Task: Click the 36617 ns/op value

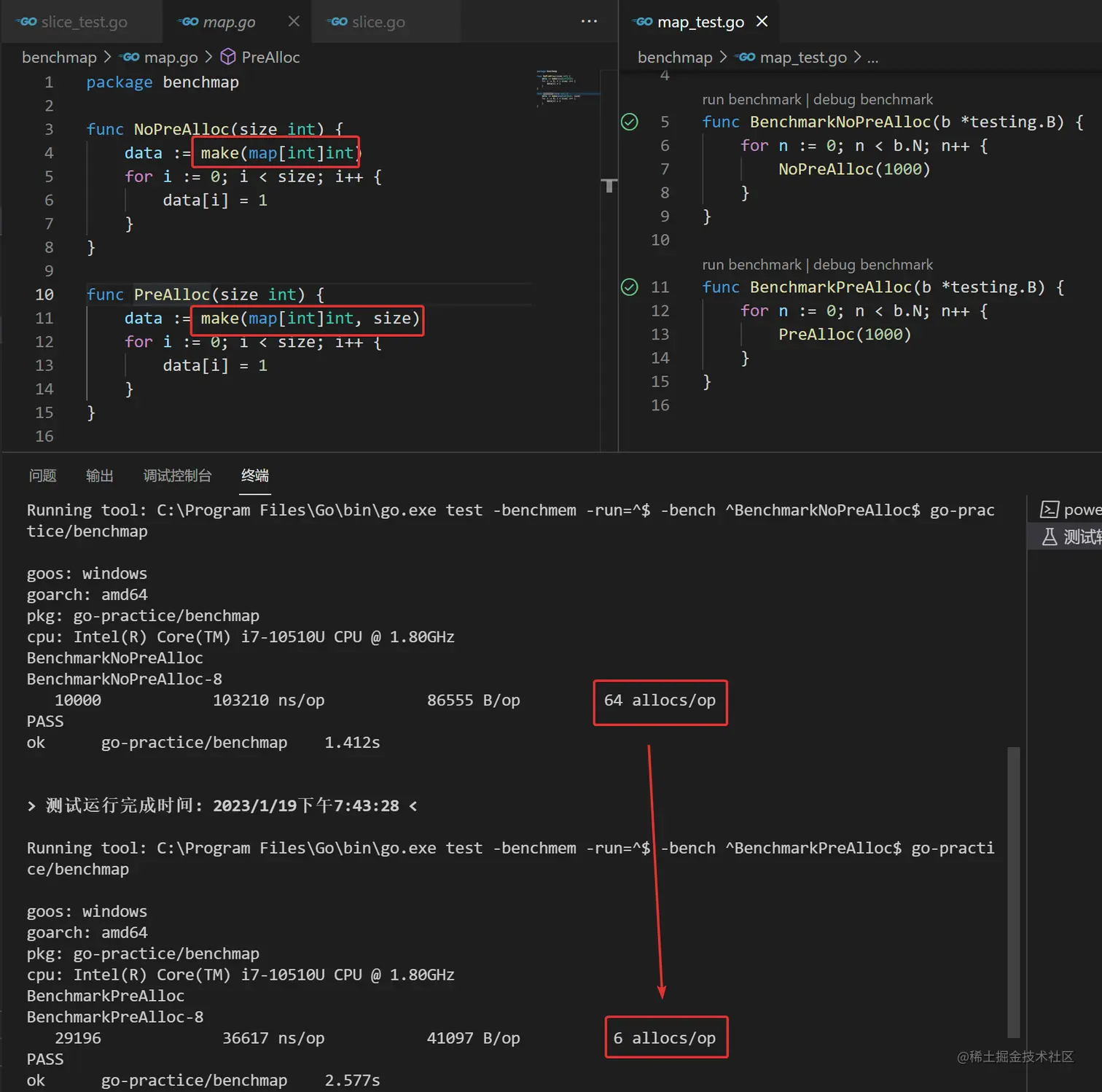Action: click(x=273, y=1038)
